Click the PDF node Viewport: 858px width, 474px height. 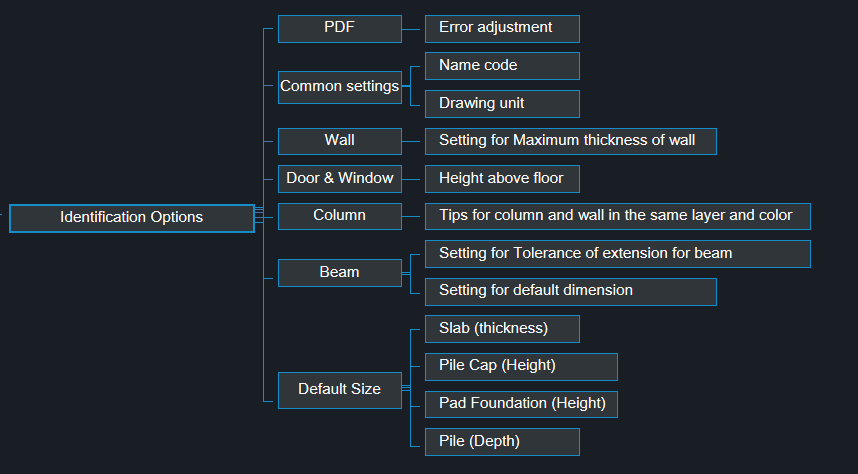click(339, 28)
